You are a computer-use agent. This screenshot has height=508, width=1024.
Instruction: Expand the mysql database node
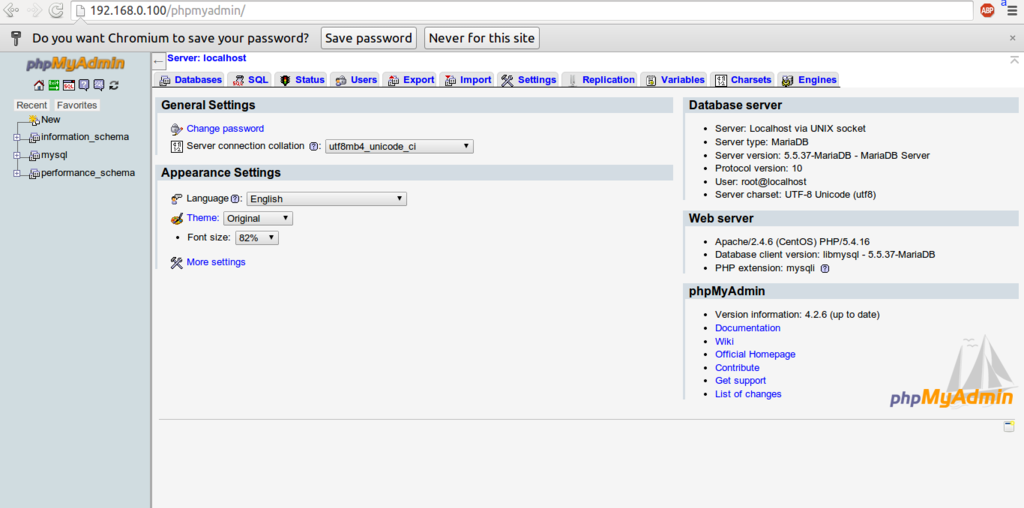pyautogui.click(x=17, y=155)
